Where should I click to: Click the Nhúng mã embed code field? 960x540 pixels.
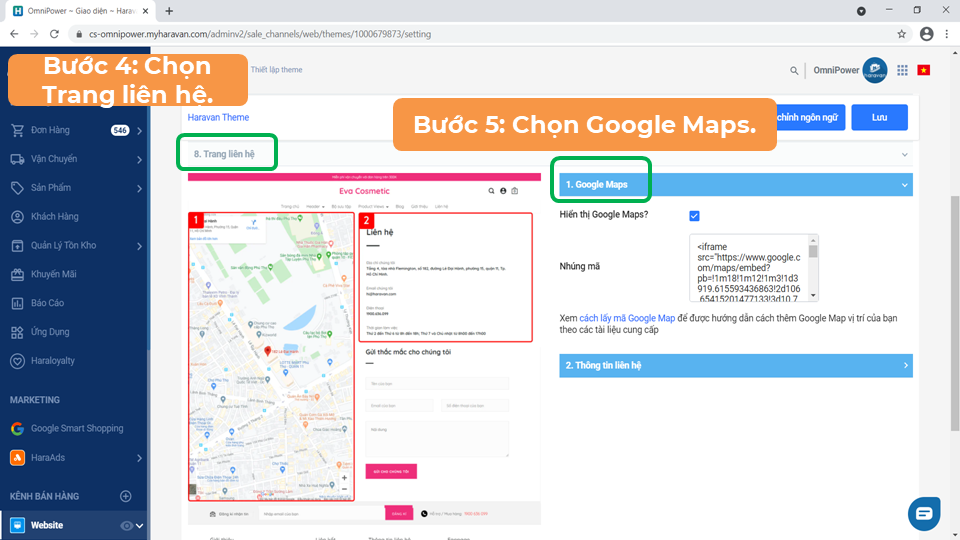click(x=750, y=268)
